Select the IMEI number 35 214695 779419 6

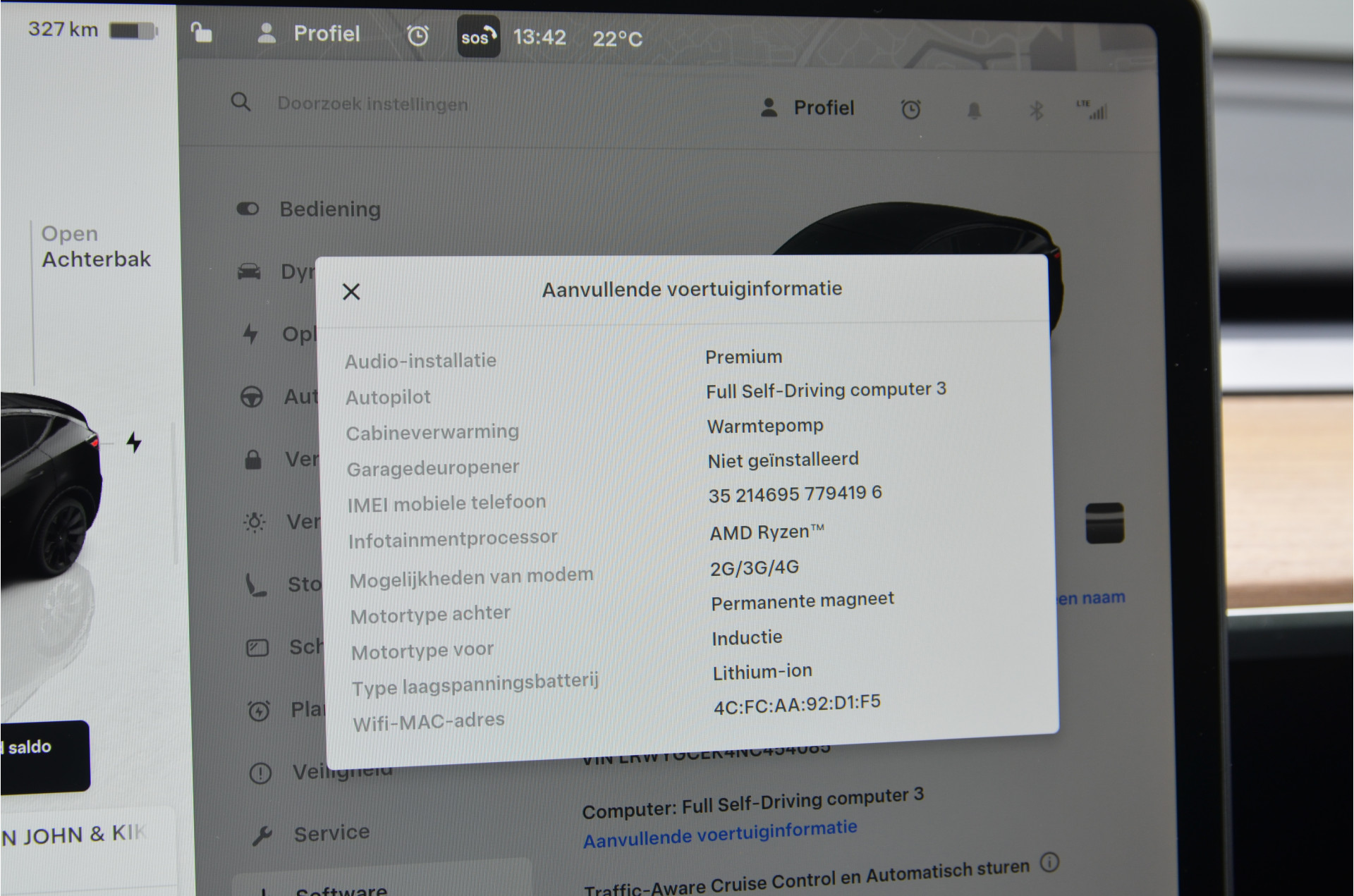tap(795, 494)
